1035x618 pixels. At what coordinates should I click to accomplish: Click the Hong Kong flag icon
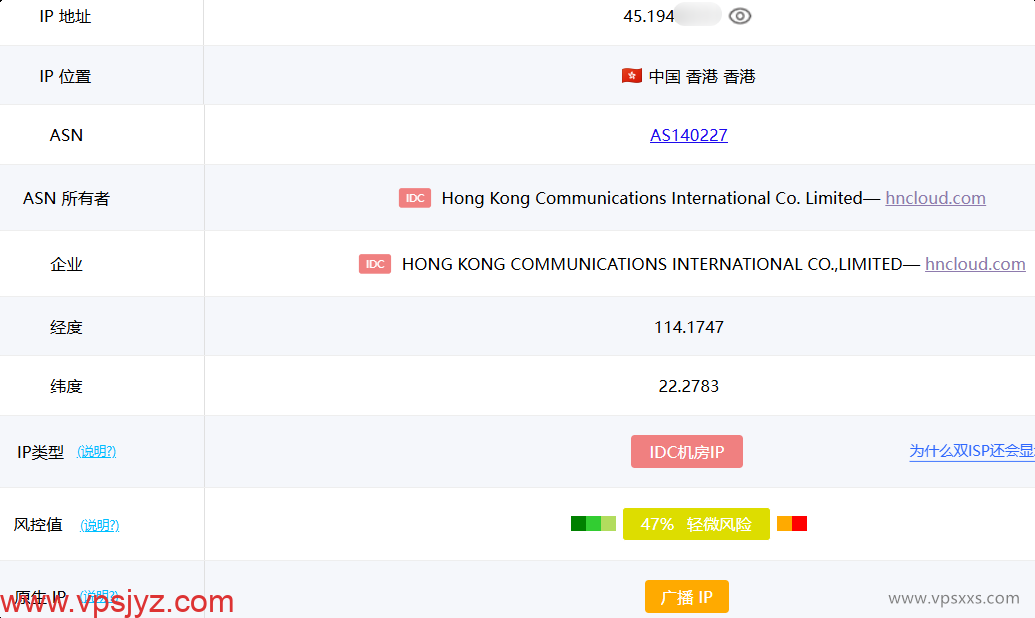pyautogui.click(x=631, y=75)
